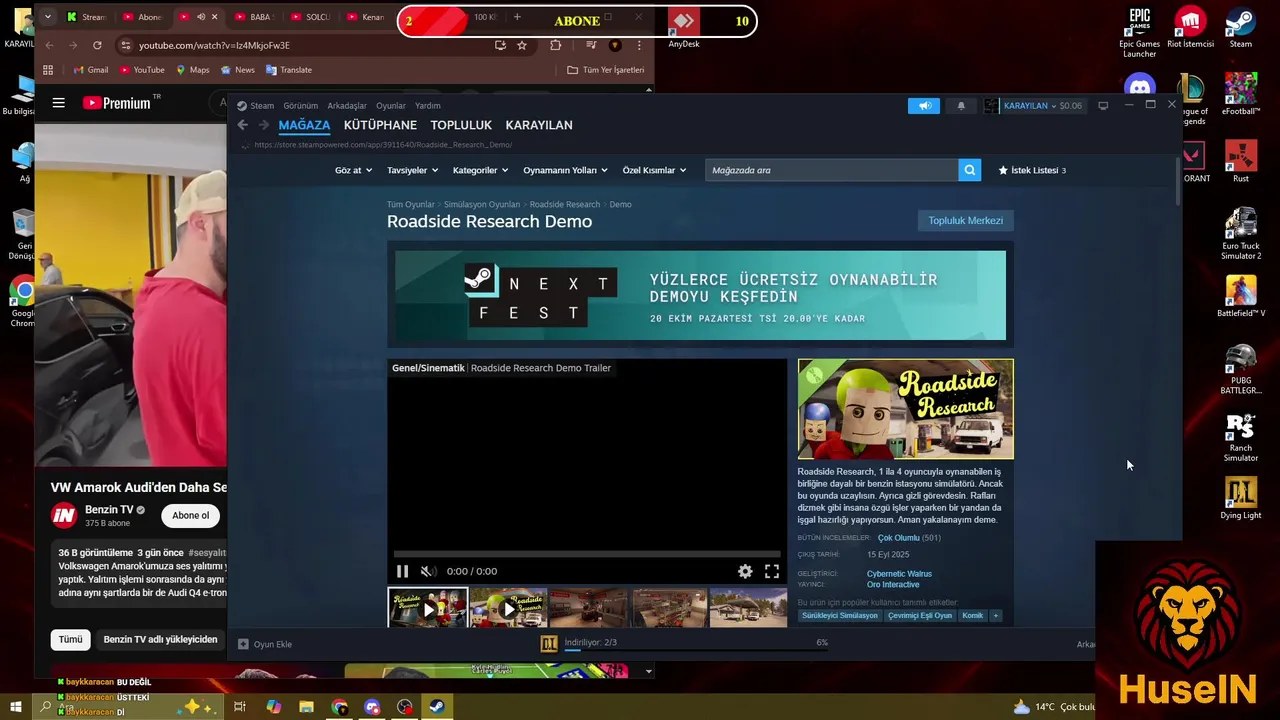
Task: Launch Euro Truck Simulator 2 desktop icon
Action: [1241, 234]
